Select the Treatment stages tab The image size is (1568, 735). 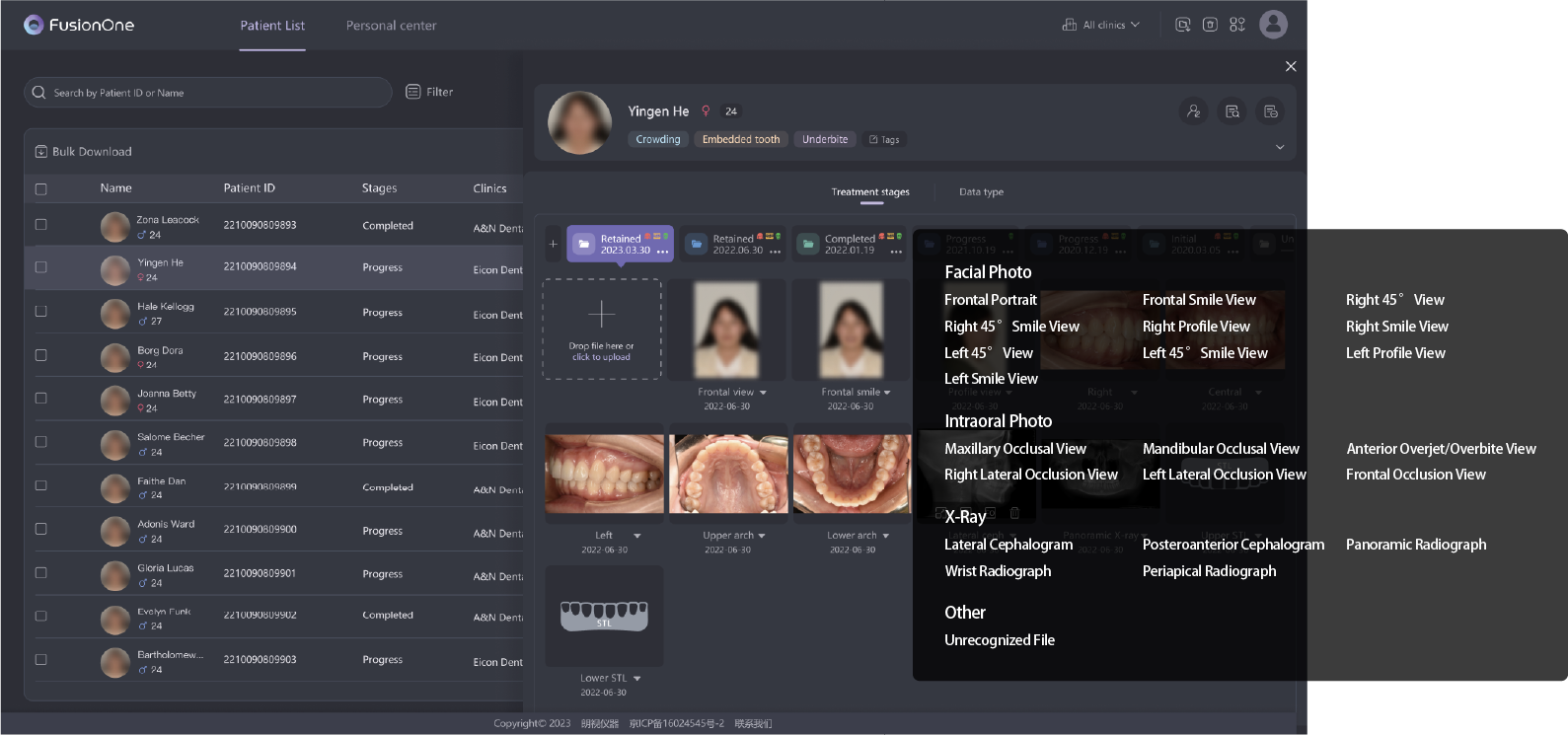pyautogui.click(x=870, y=192)
